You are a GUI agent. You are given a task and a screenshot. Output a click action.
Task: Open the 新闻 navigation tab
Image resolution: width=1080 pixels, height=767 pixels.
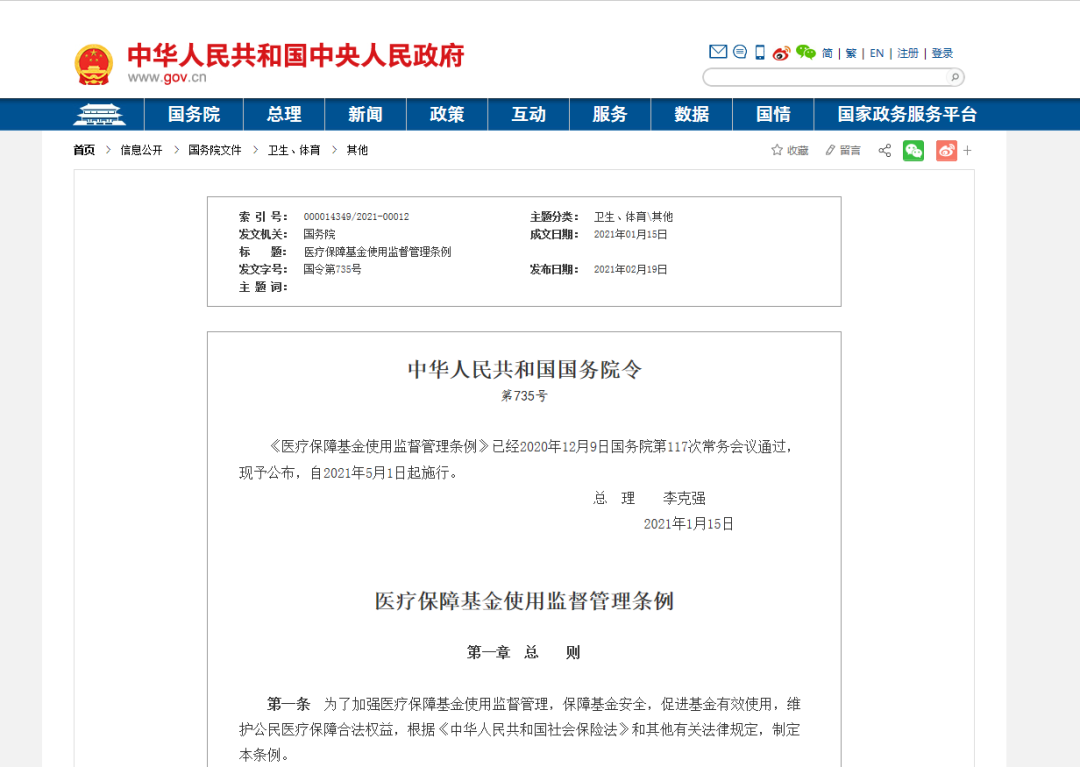point(365,114)
